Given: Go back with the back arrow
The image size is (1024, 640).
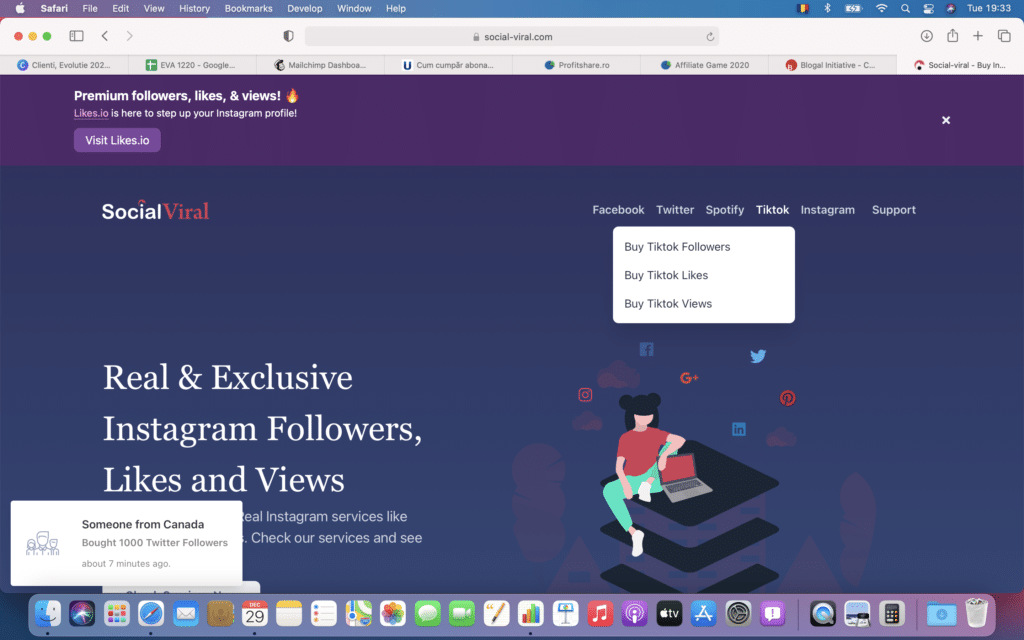Looking at the screenshot, I should click(104, 36).
